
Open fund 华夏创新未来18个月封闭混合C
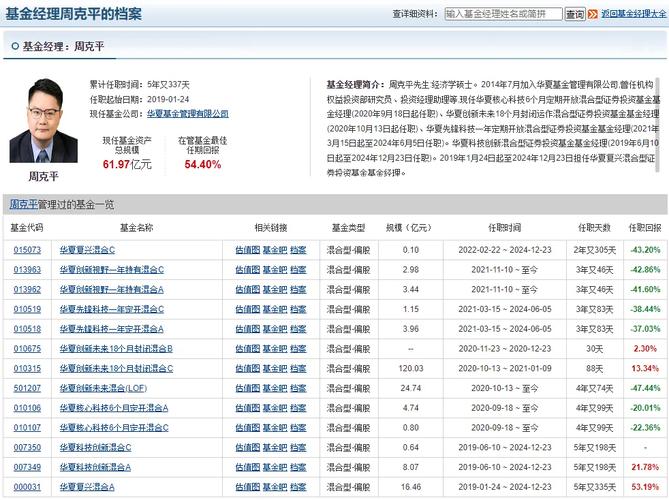point(116,369)
